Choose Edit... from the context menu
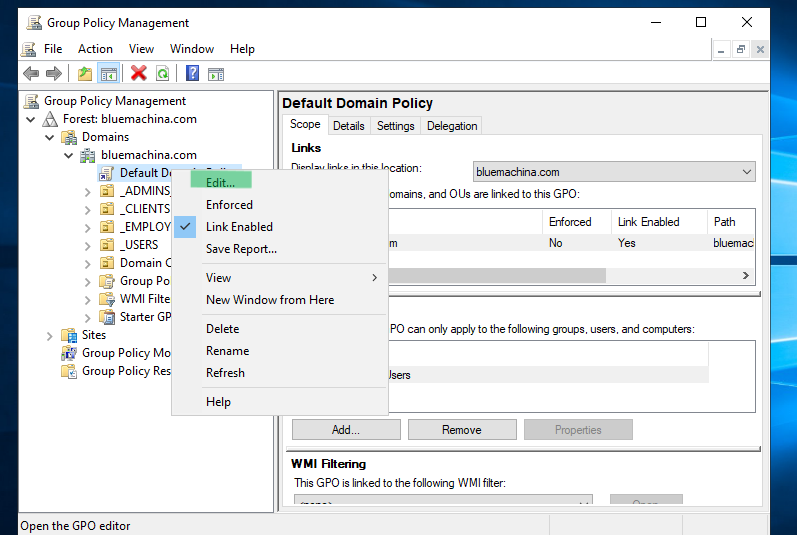Image resolution: width=797 pixels, height=535 pixels. click(221, 182)
